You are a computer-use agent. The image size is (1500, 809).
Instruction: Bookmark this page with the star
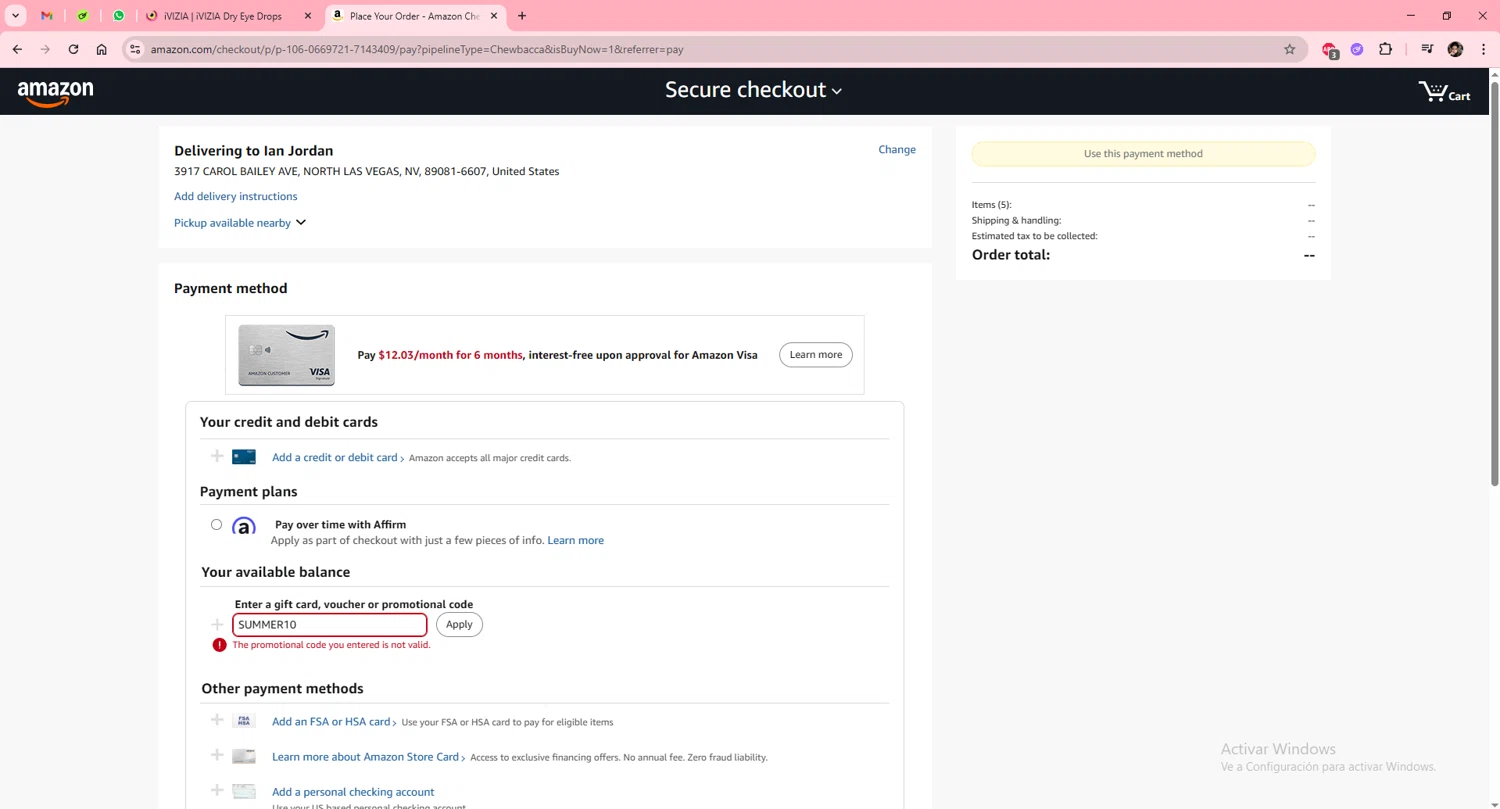pos(1289,49)
